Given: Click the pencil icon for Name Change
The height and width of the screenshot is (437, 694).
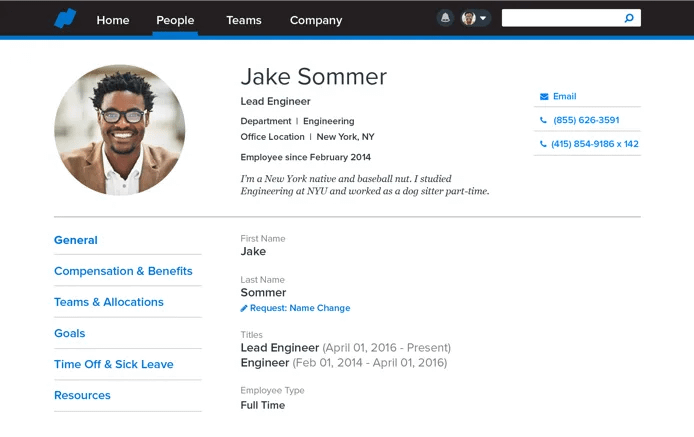Looking at the screenshot, I should pos(244,309).
